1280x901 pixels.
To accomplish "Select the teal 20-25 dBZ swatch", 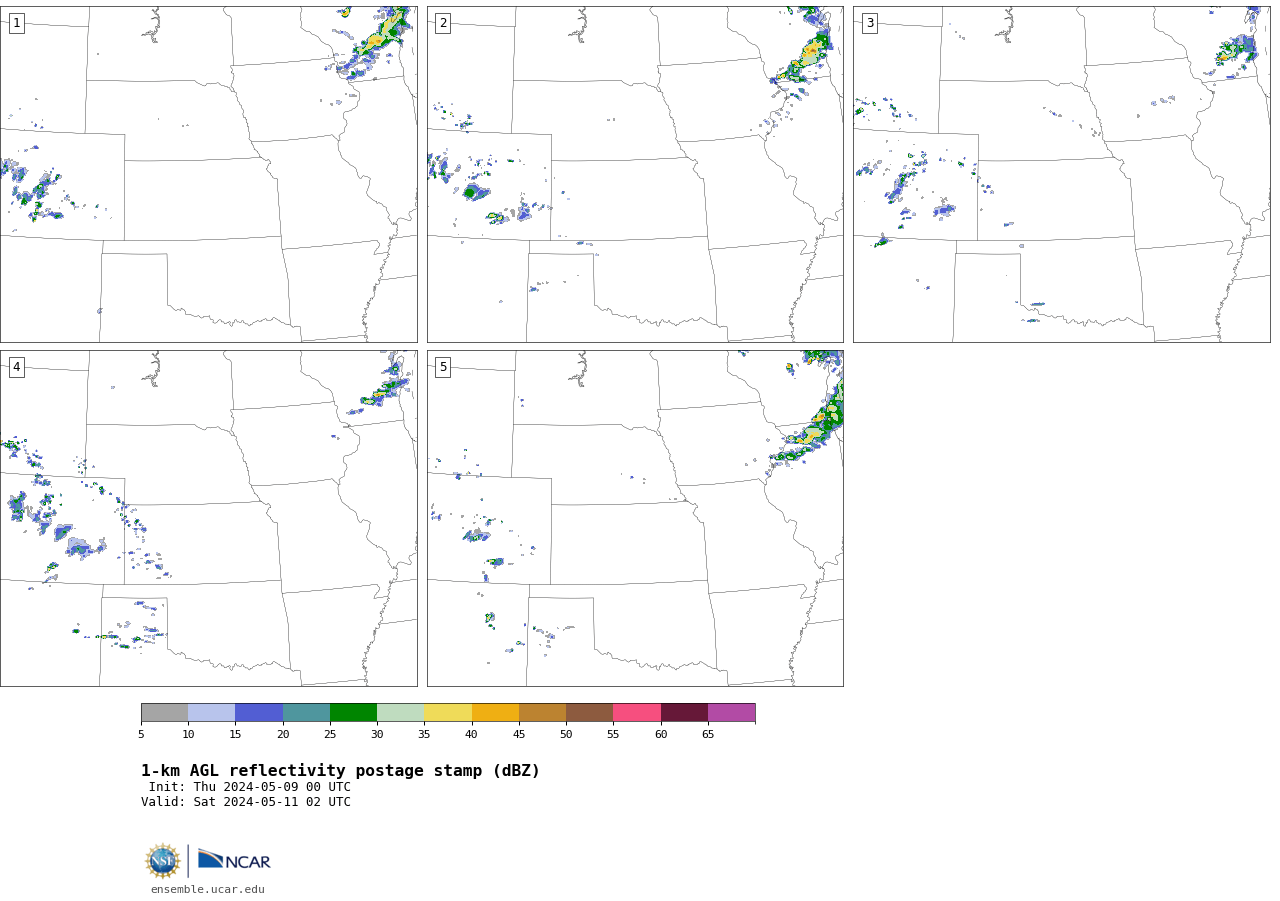I will [x=306, y=713].
